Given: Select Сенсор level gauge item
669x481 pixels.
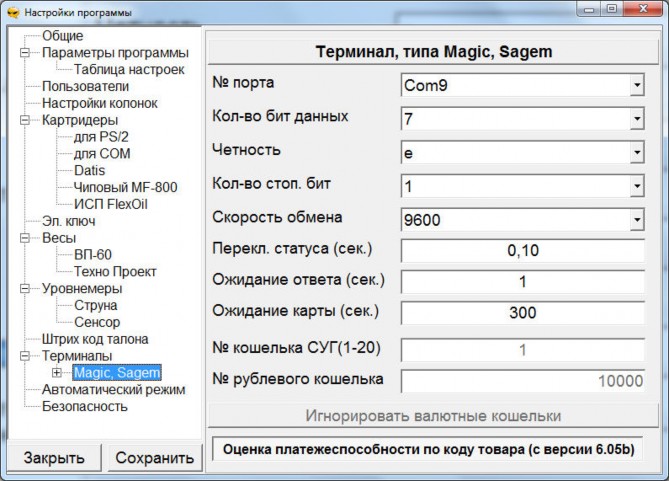Looking at the screenshot, I should click(97, 322).
